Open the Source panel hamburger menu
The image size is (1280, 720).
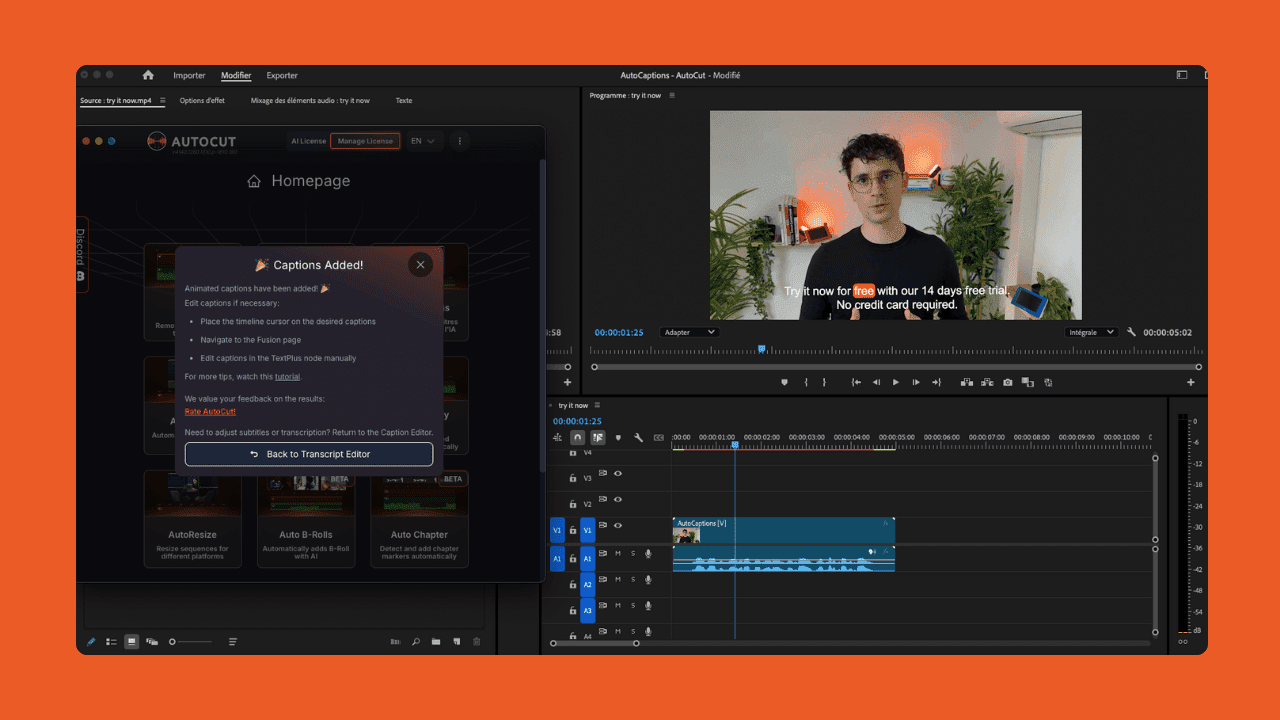(x=161, y=101)
